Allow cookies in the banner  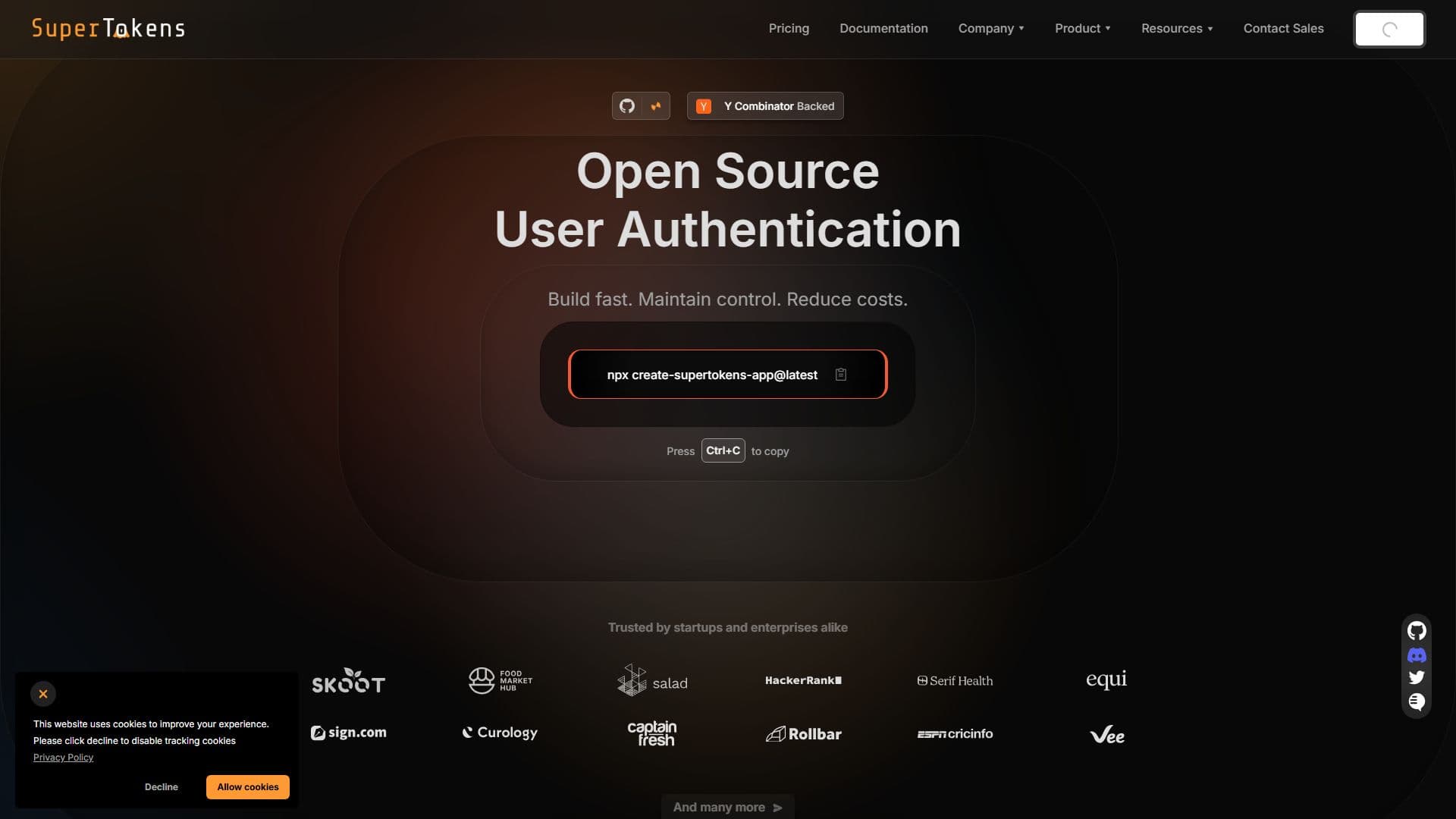[248, 787]
